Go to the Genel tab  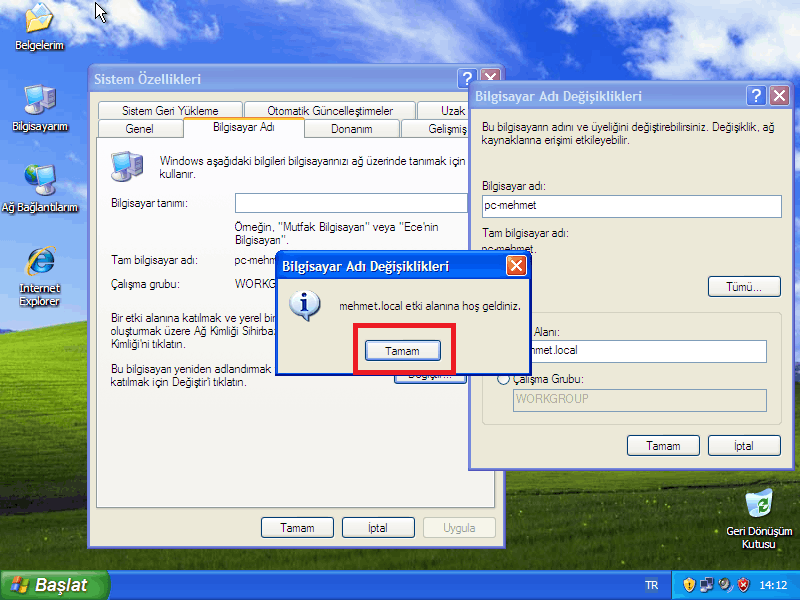(139, 129)
